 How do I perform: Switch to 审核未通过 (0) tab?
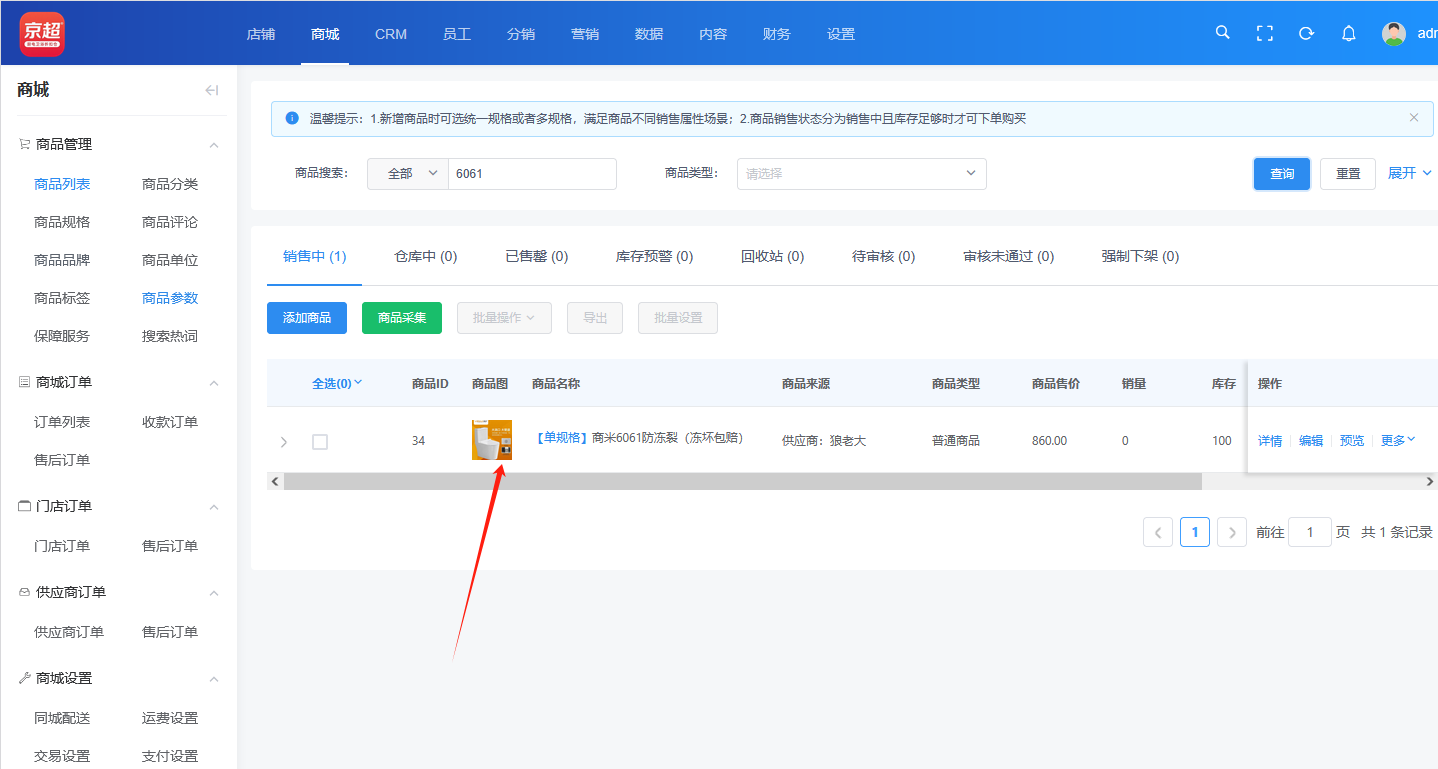tap(1008, 256)
